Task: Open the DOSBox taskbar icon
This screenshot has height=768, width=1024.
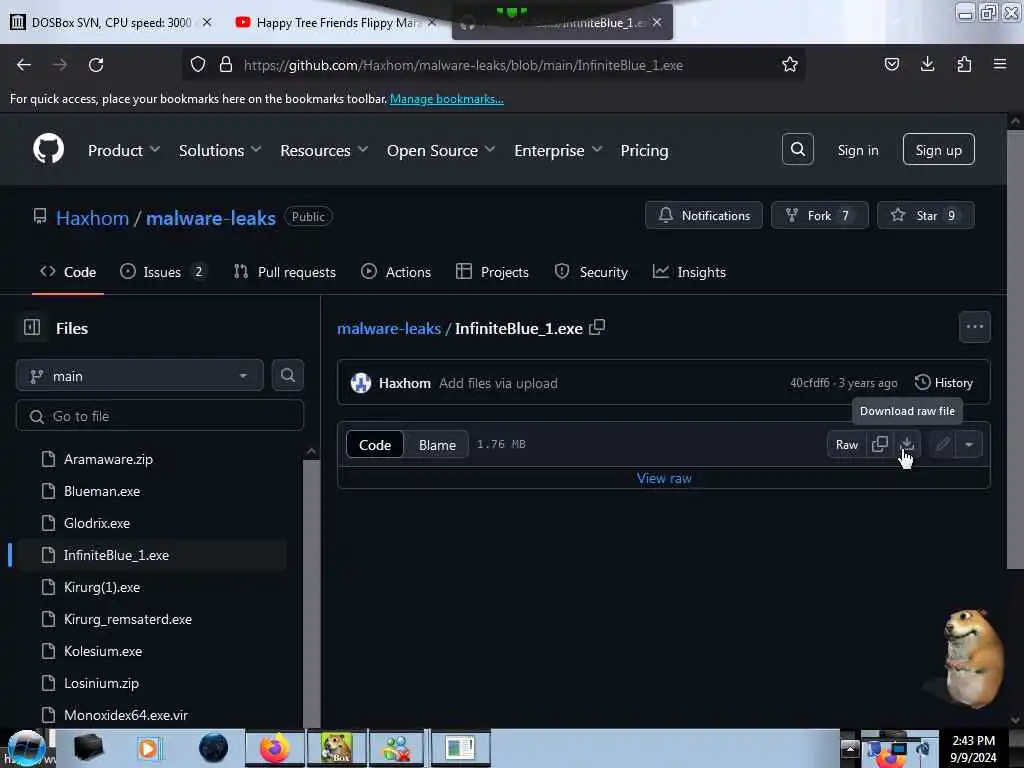Action: 337,748
